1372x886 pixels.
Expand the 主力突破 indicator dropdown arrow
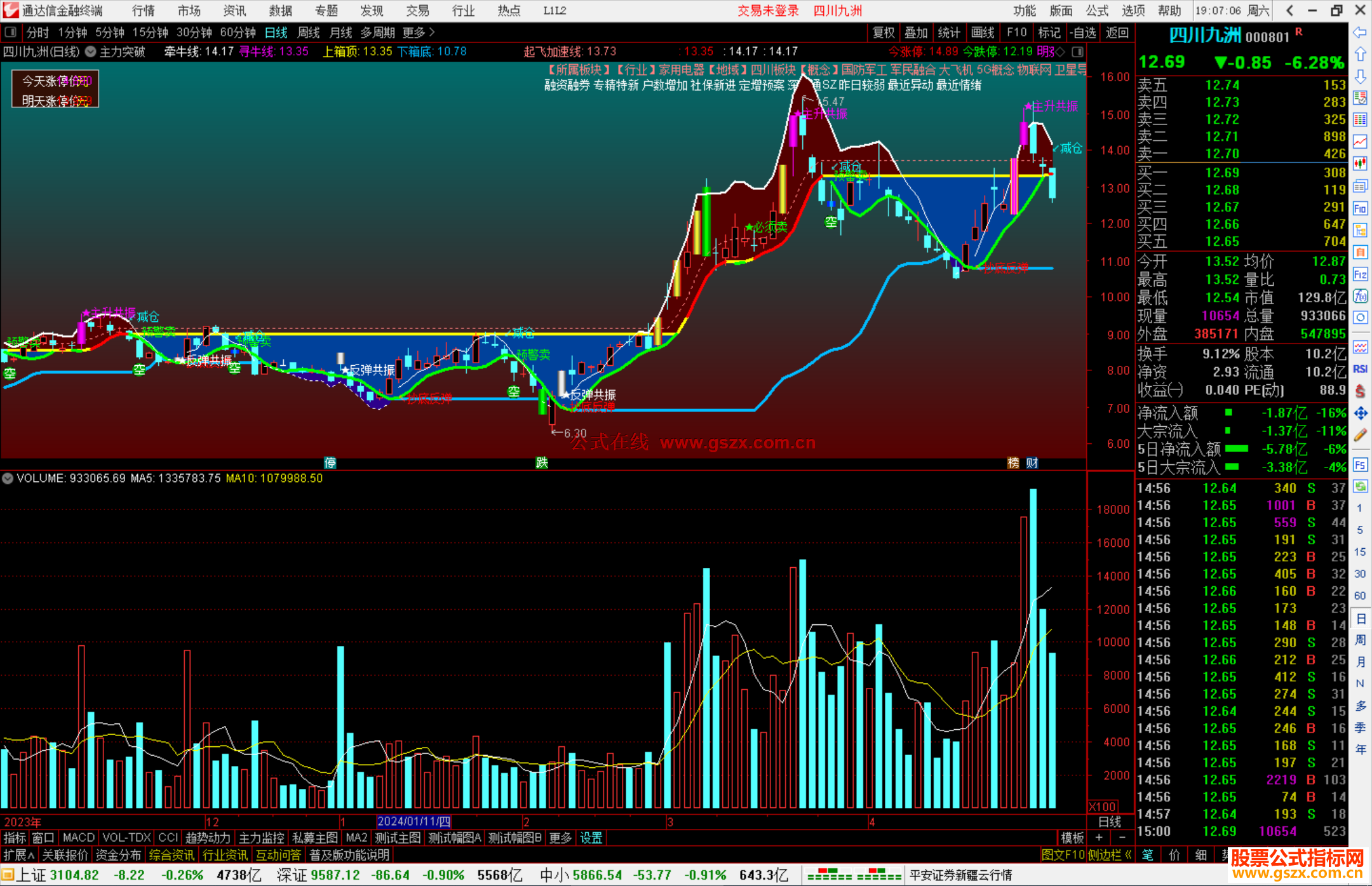(91, 51)
